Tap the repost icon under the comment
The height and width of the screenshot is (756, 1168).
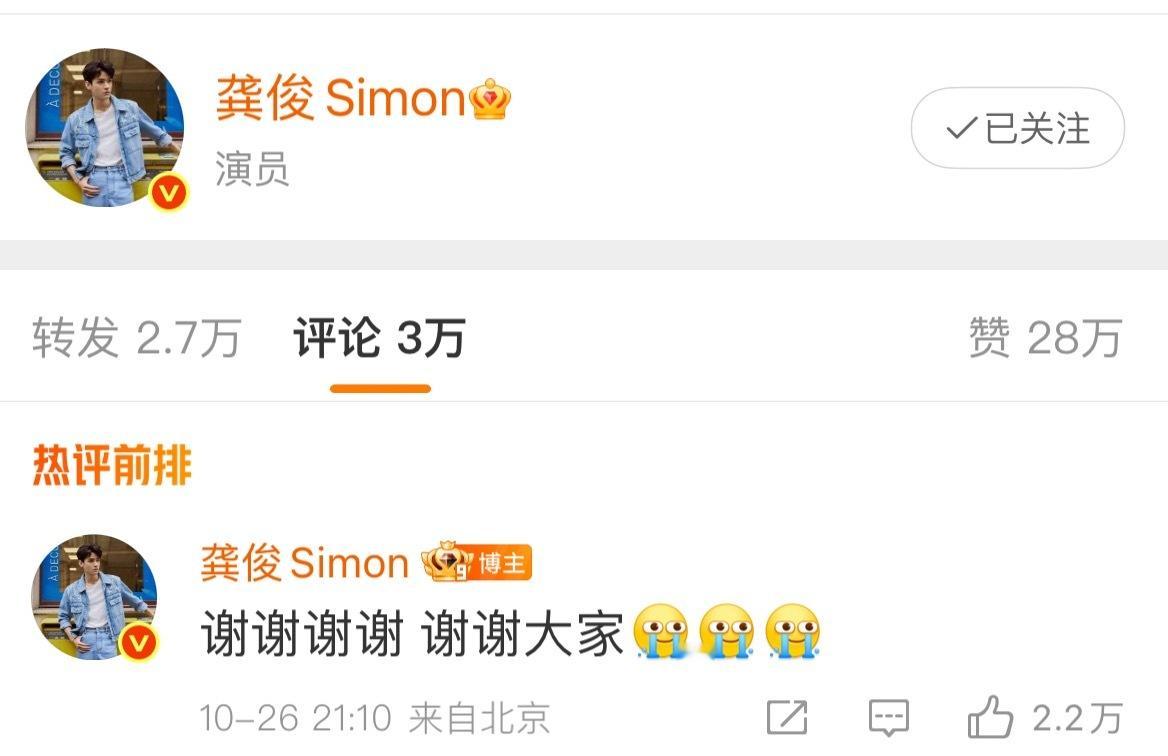[787, 717]
